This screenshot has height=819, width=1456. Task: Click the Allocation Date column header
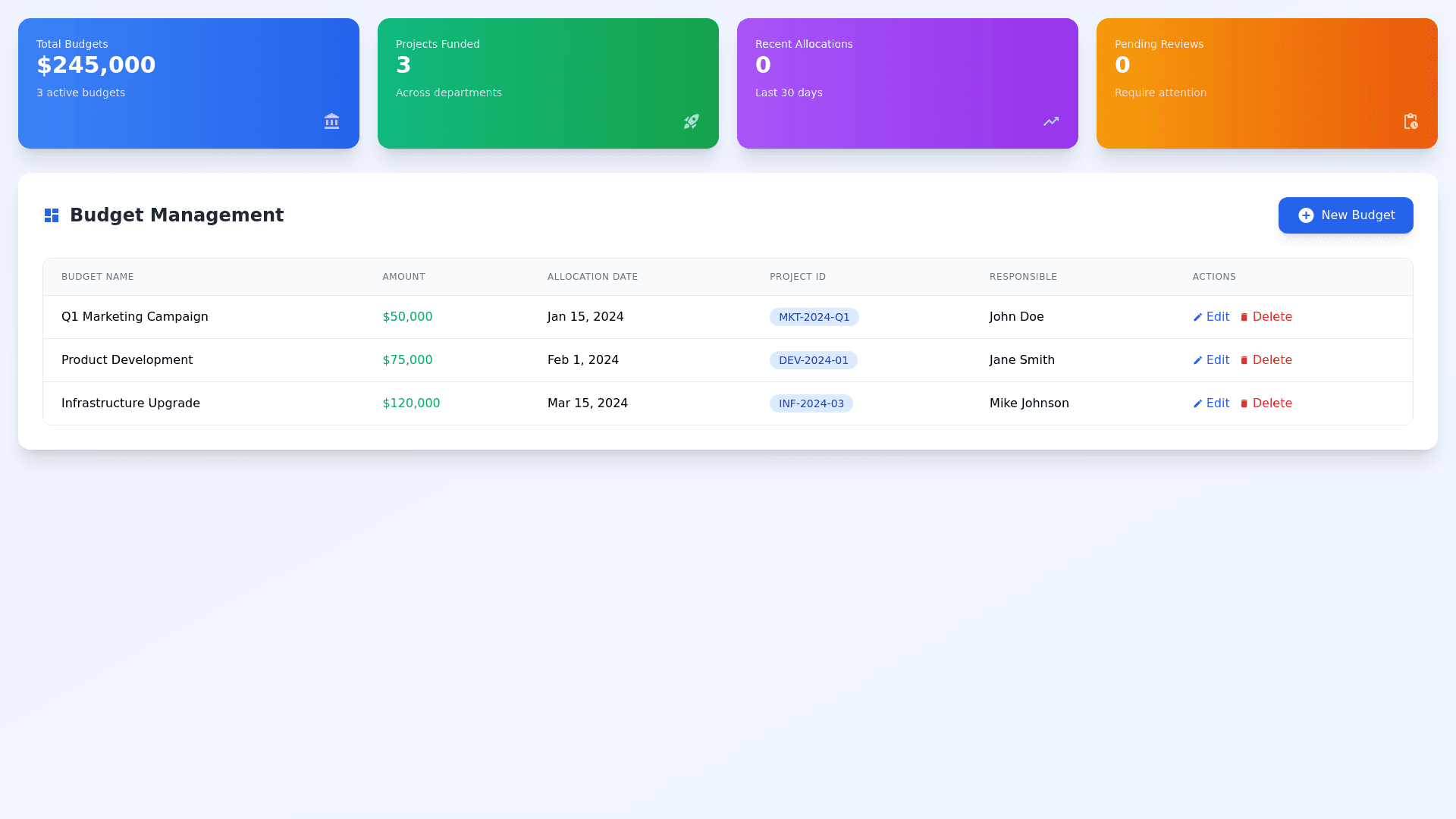(592, 277)
